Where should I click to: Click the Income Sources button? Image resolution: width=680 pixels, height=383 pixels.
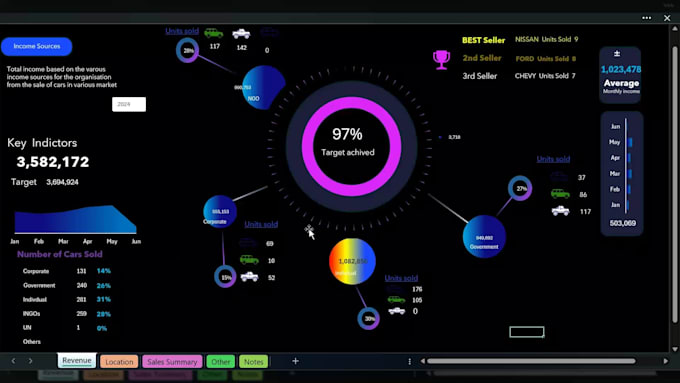pyautogui.click(x=36, y=46)
